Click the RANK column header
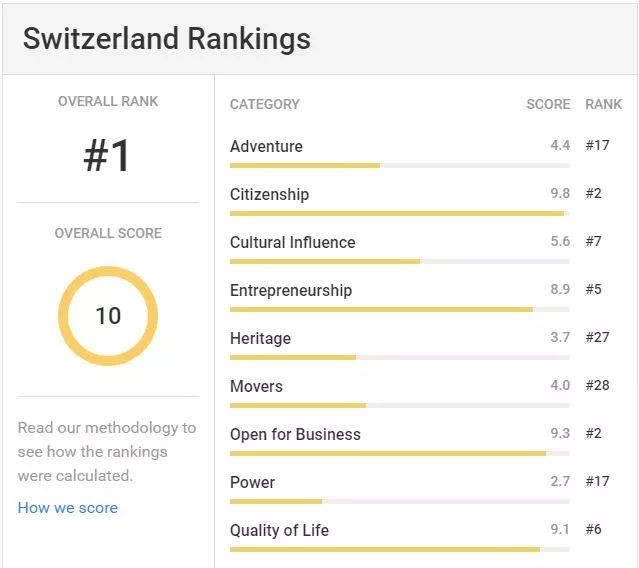The height and width of the screenshot is (568, 639). [604, 104]
